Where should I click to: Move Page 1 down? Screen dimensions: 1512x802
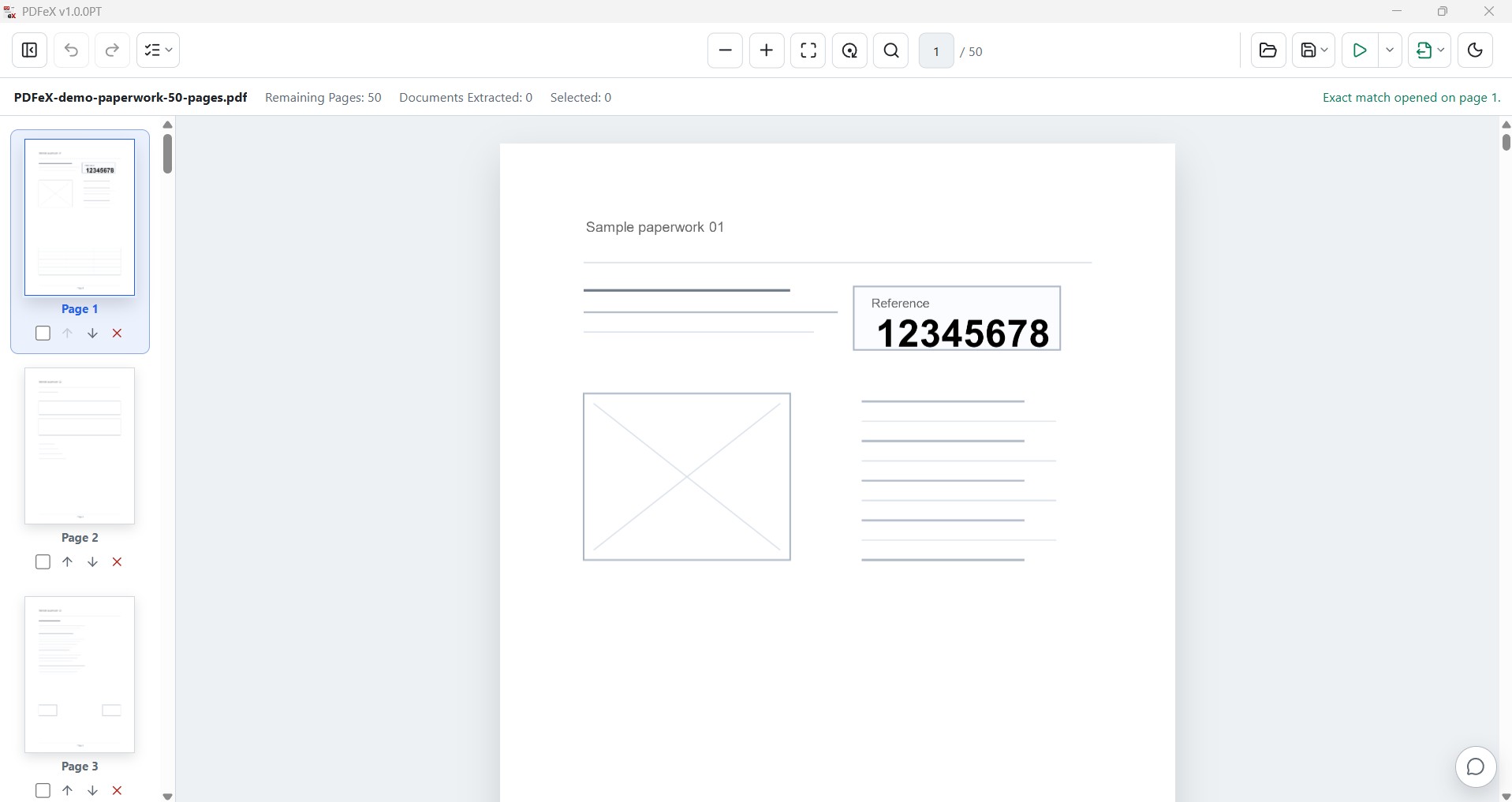coord(92,334)
